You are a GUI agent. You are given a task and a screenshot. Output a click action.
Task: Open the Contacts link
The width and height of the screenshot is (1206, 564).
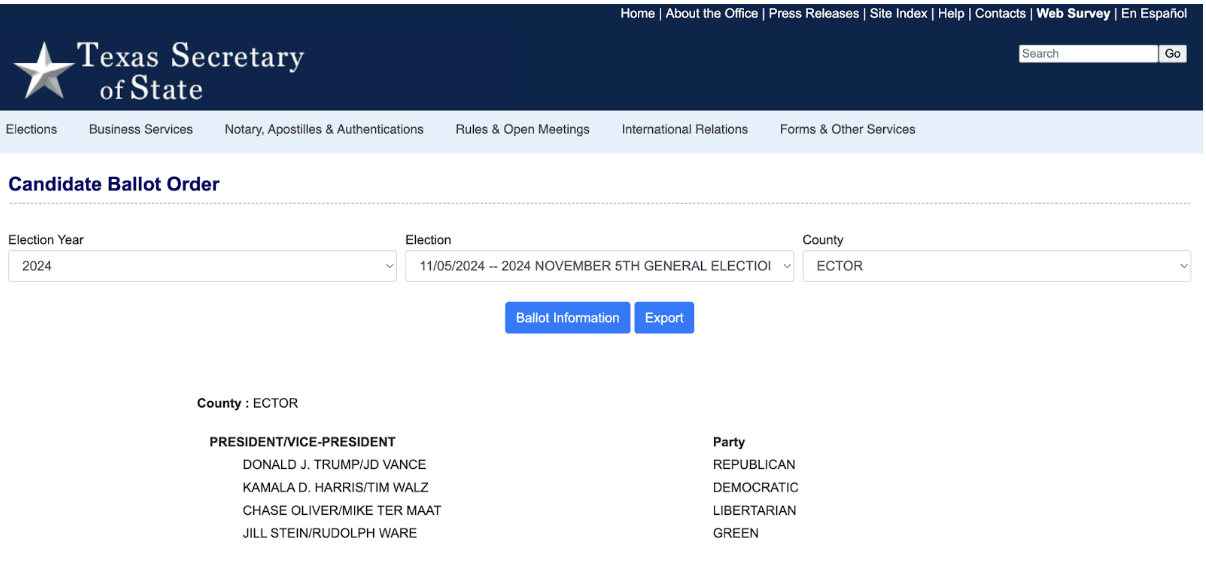click(x=1000, y=14)
